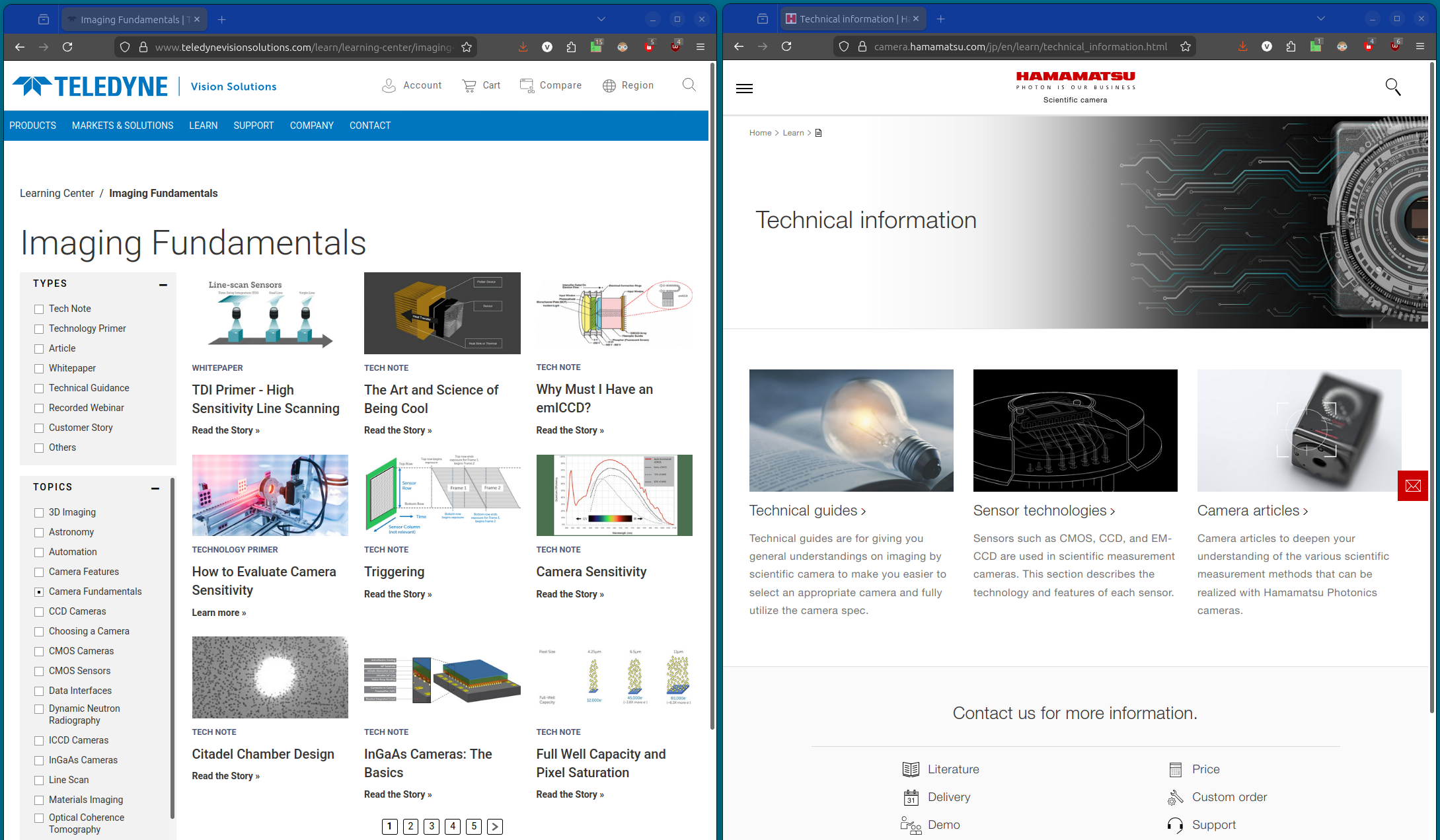Open the LEARN menu item
Screen dimensions: 1440x840
pos(203,126)
